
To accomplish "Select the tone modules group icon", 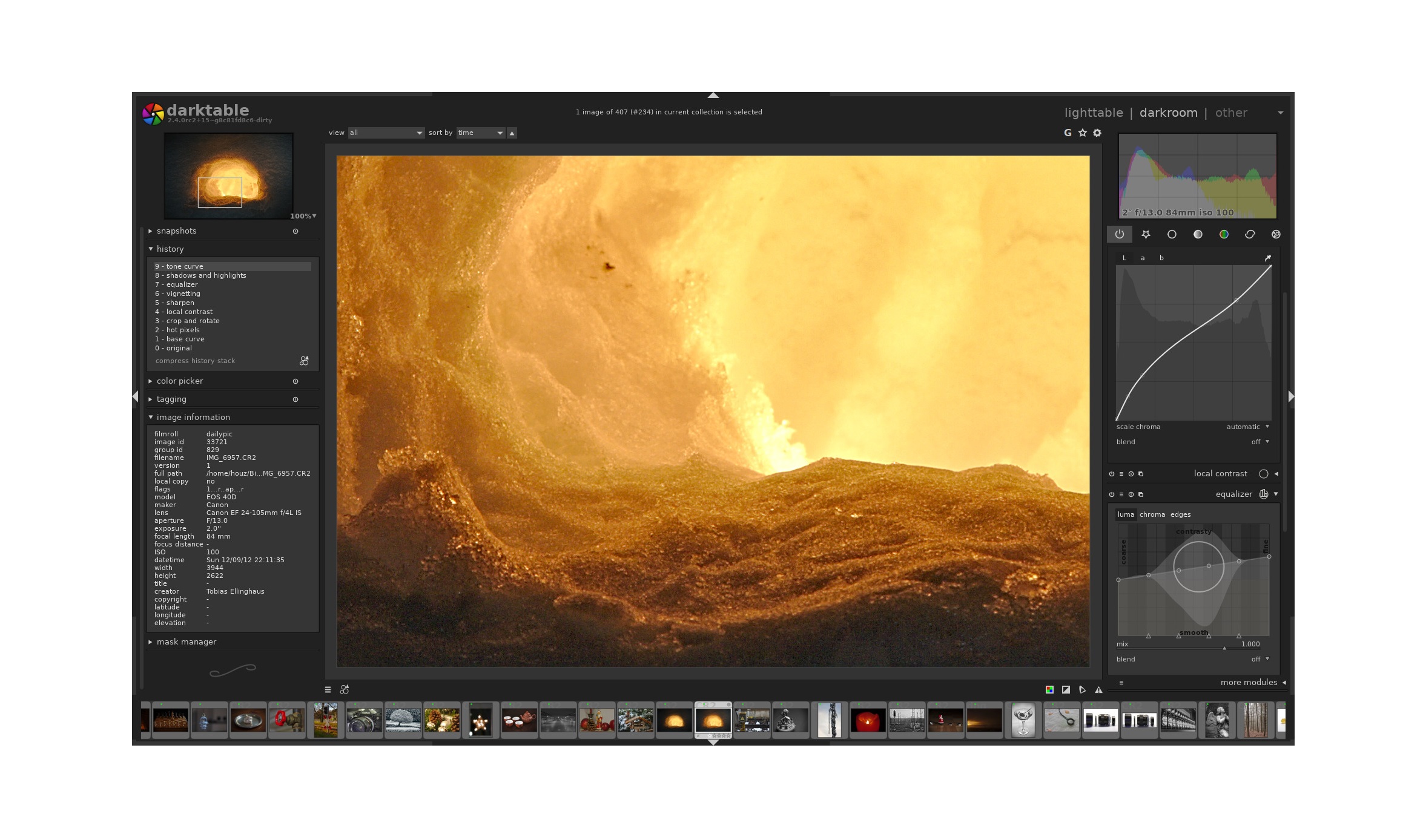I will click(1198, 234).
